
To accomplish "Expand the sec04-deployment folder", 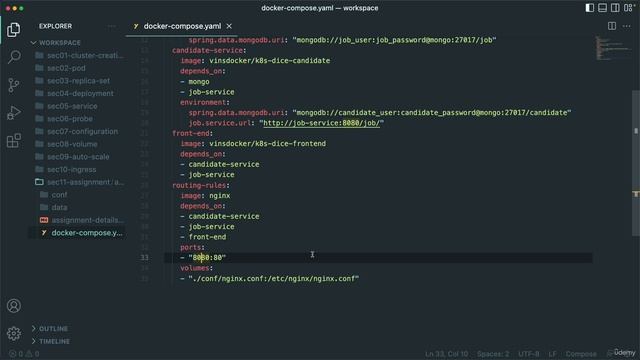I will tap(75, 93).
